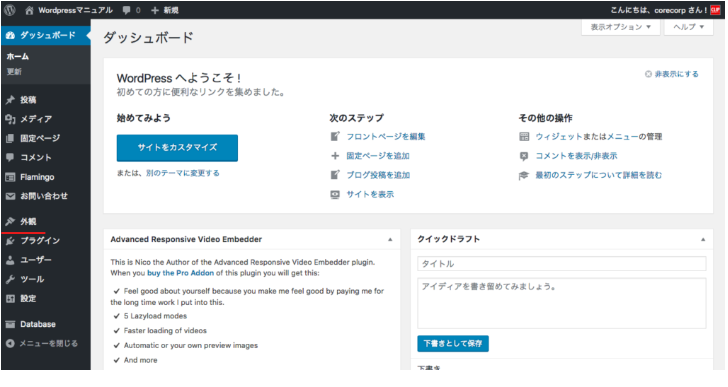
Task: Click the pushpin icon for 投稿
Action: tap(10, 100)
